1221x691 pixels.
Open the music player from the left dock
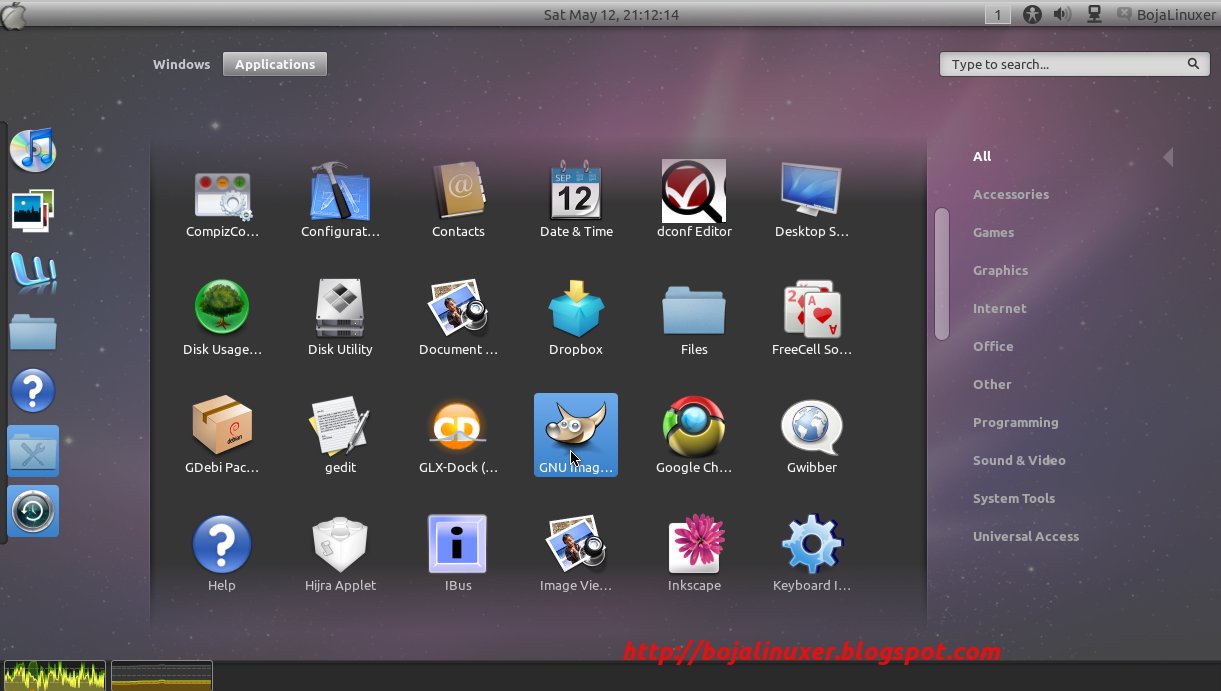click(x=33, y=150)
